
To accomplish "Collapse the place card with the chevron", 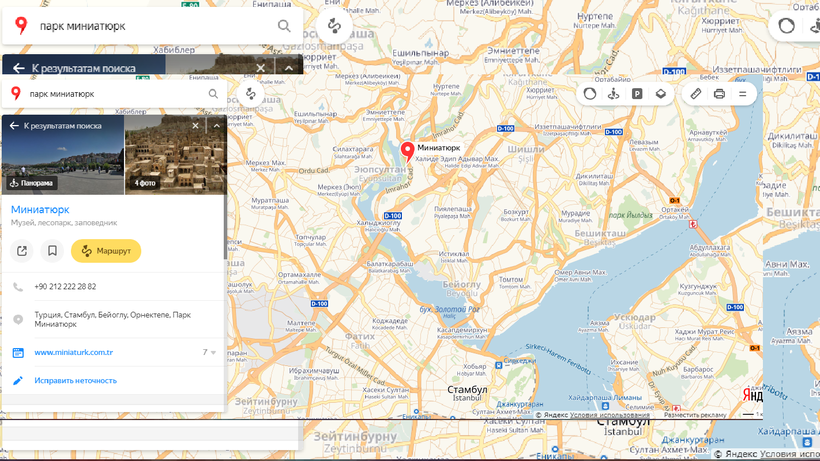I will tap(214, 126).
